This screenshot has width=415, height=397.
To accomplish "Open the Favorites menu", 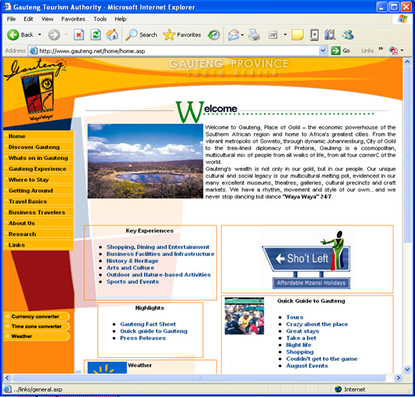I will (73, 19).
